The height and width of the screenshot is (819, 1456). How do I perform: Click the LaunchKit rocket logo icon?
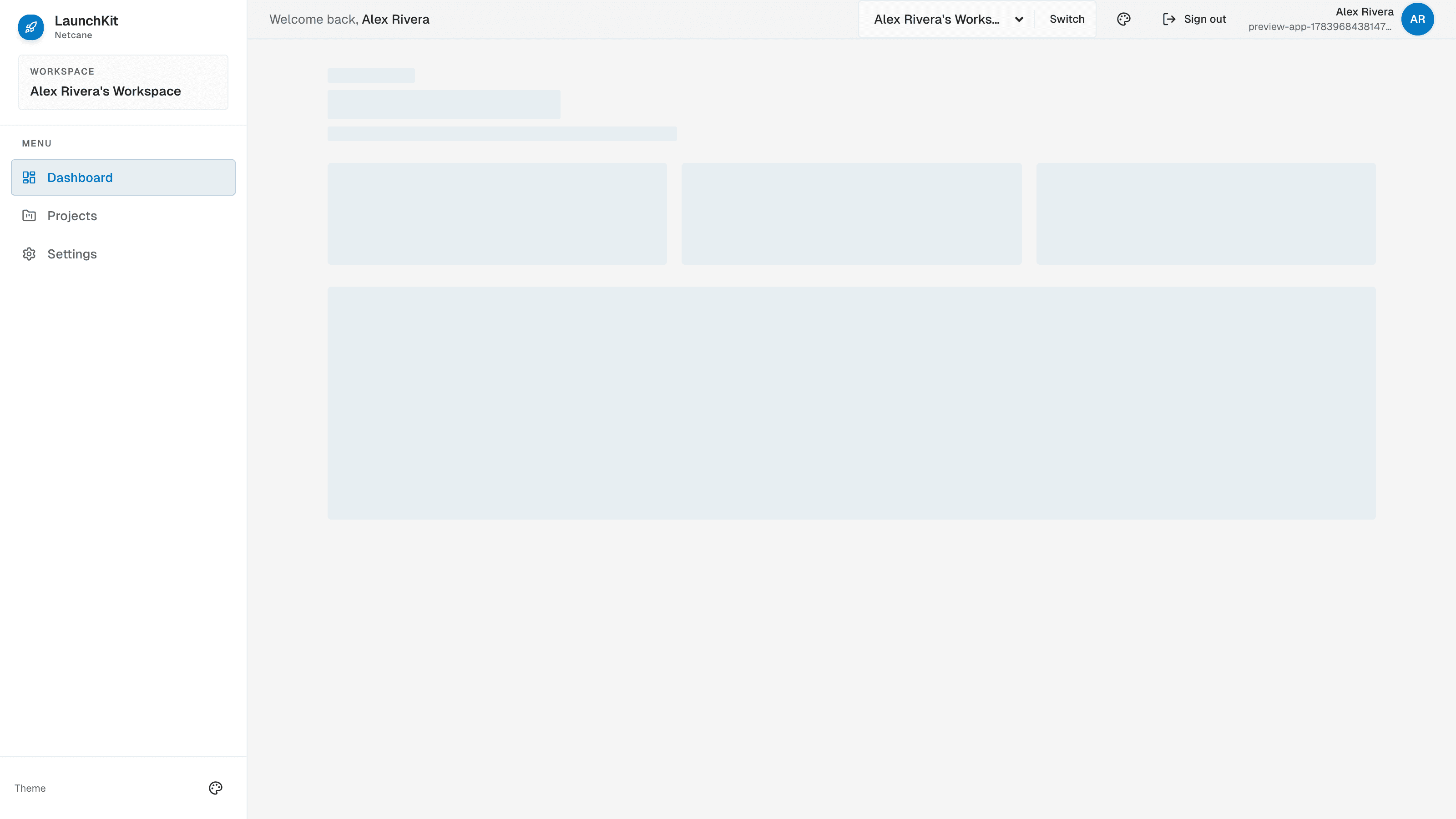click(30, 27)
